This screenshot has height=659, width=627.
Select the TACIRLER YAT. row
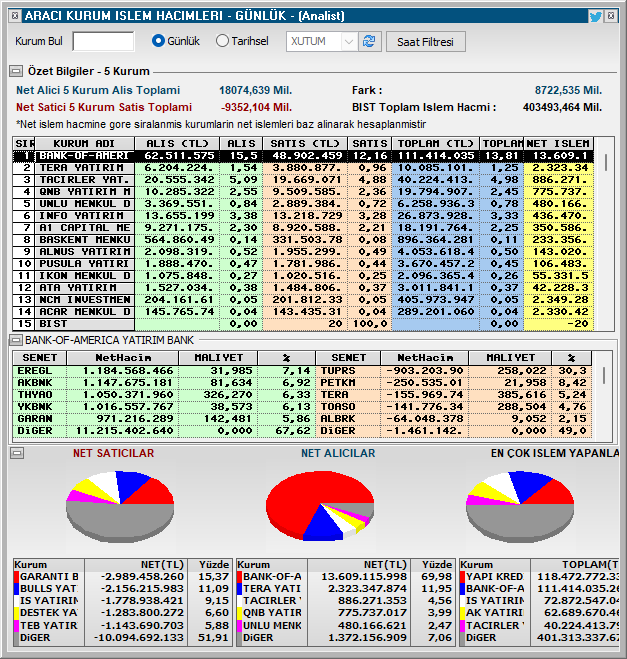303,180
